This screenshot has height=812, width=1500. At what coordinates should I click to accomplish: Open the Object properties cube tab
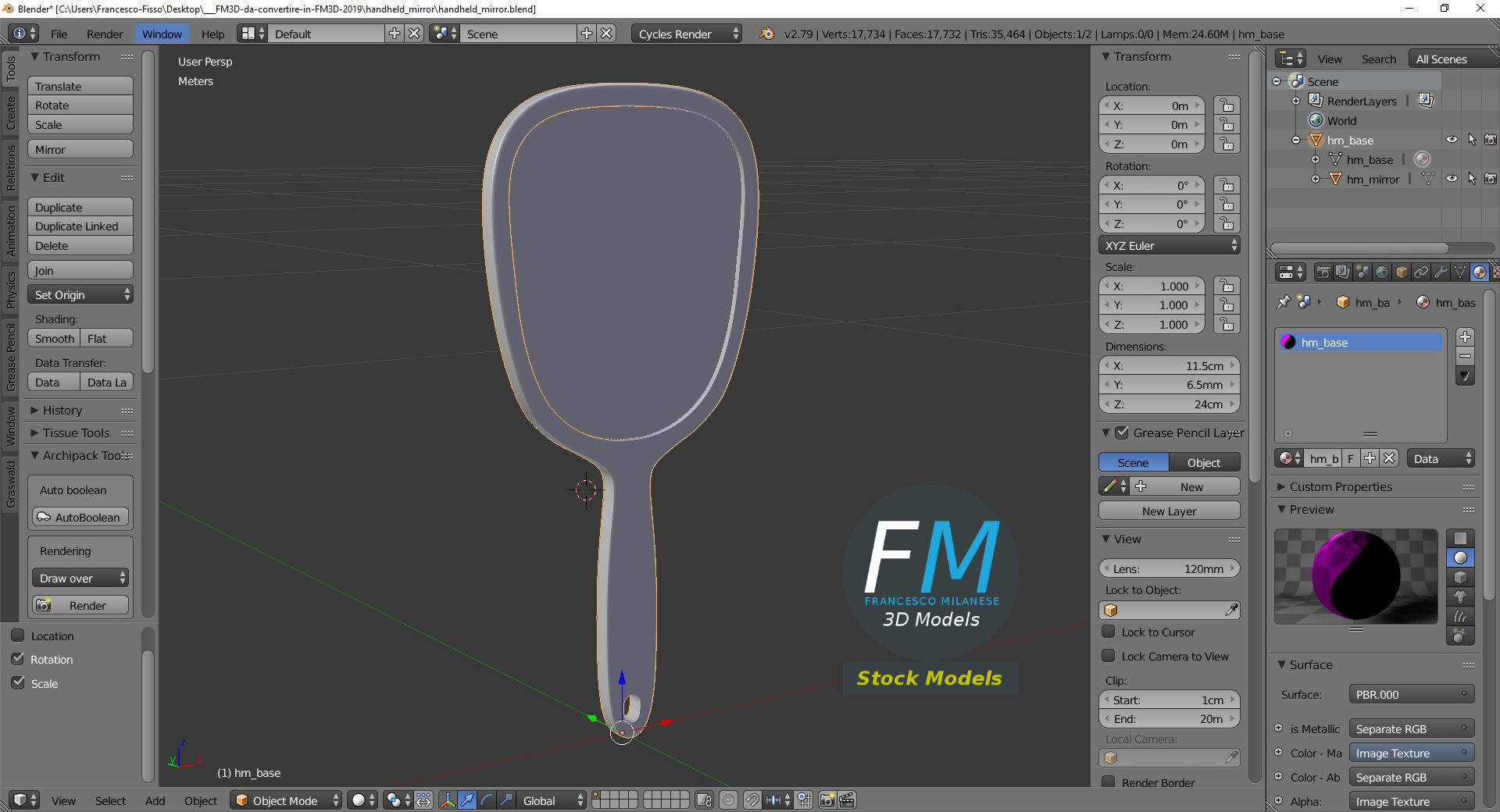[x=1402, y=272]
